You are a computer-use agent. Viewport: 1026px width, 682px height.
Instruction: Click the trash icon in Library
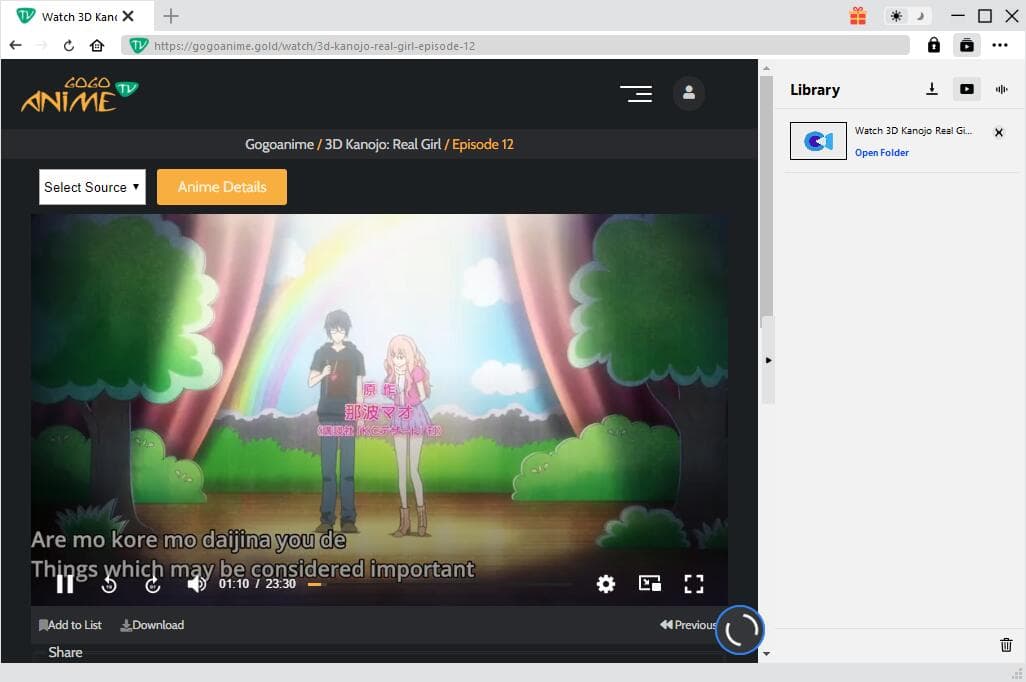click(1006, 645)
